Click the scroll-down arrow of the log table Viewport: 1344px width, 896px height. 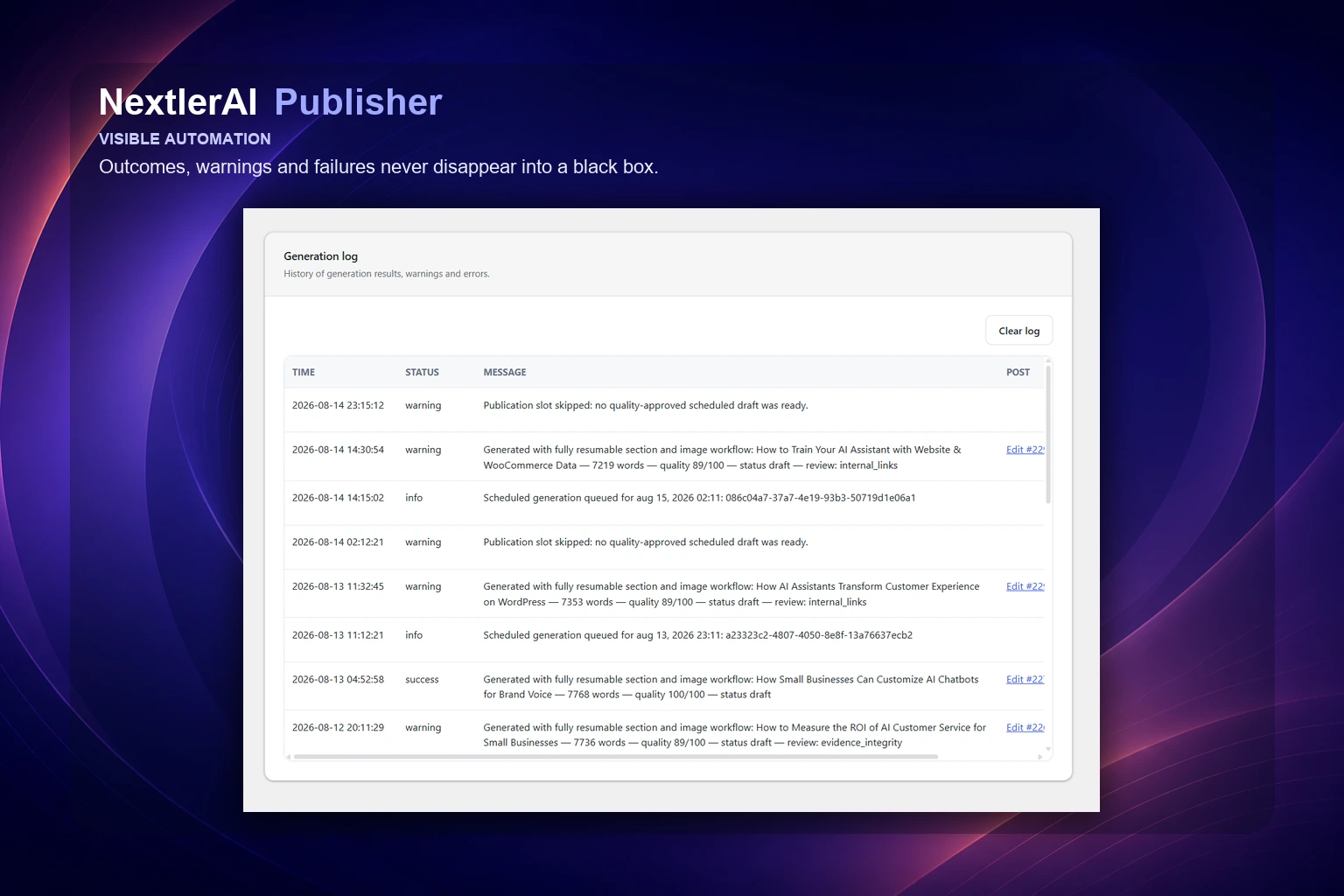(x=1048, y=749)
